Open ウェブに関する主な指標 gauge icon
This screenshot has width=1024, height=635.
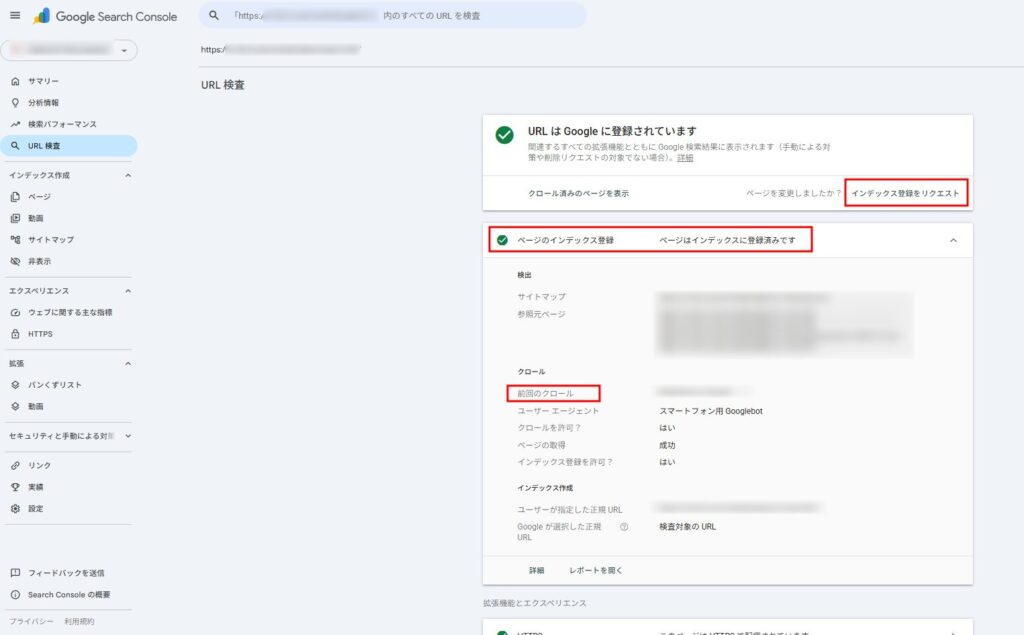click(15, 312)
